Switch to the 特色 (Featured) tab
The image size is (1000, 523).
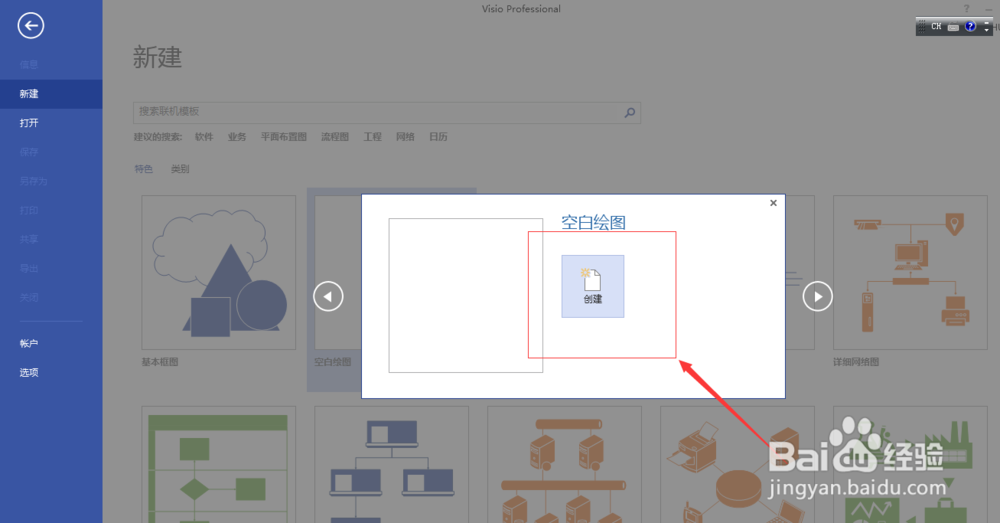point(143,169)
